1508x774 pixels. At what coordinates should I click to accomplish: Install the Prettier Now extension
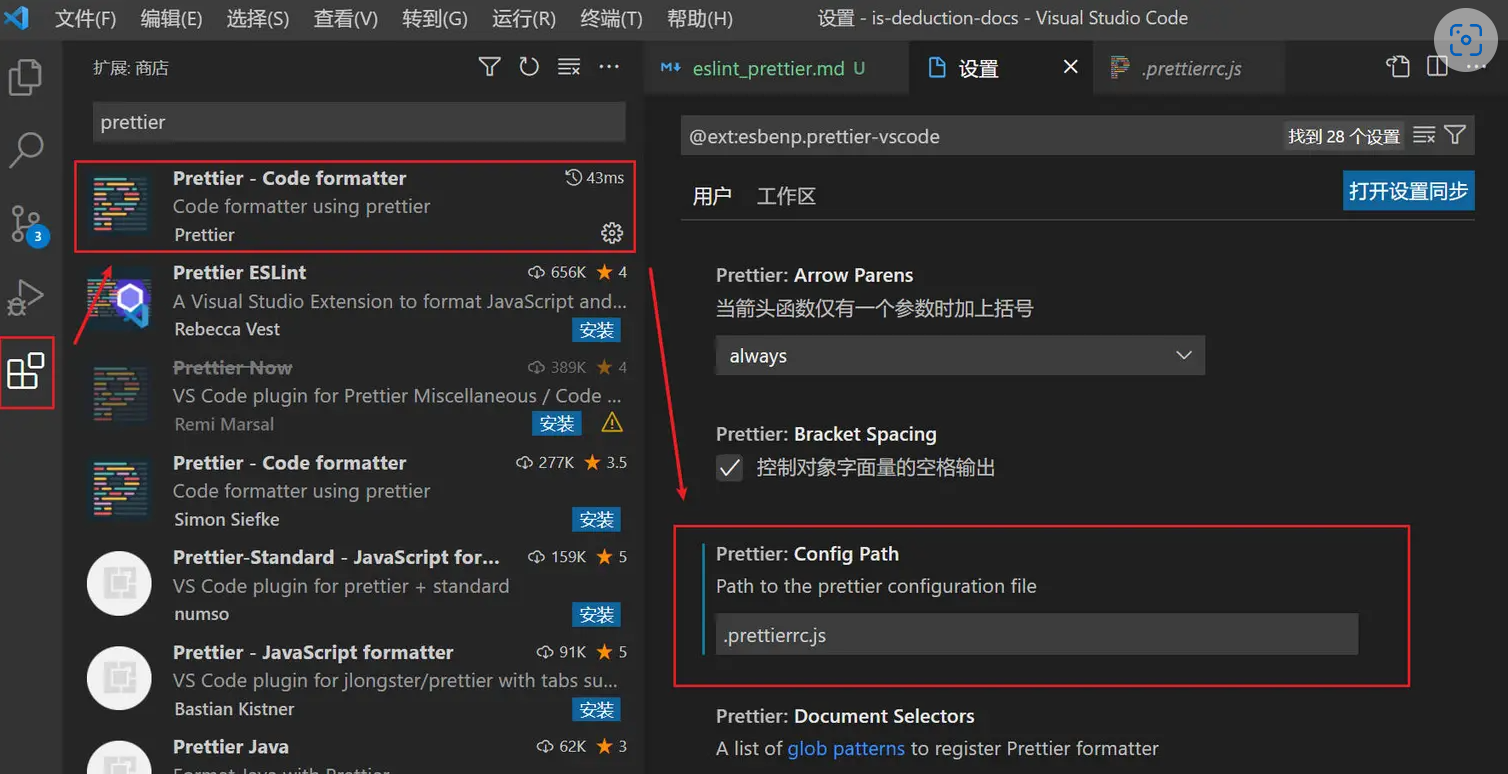[x=557, y=424]
